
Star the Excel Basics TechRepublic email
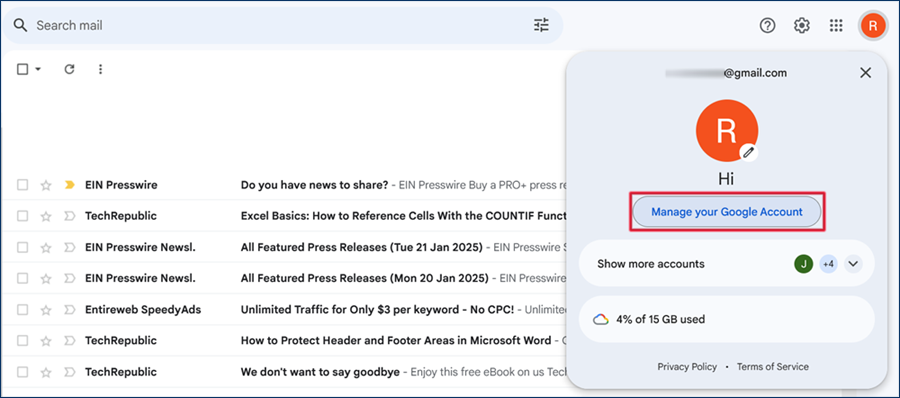pyautogui.click(x=46, y=216)
